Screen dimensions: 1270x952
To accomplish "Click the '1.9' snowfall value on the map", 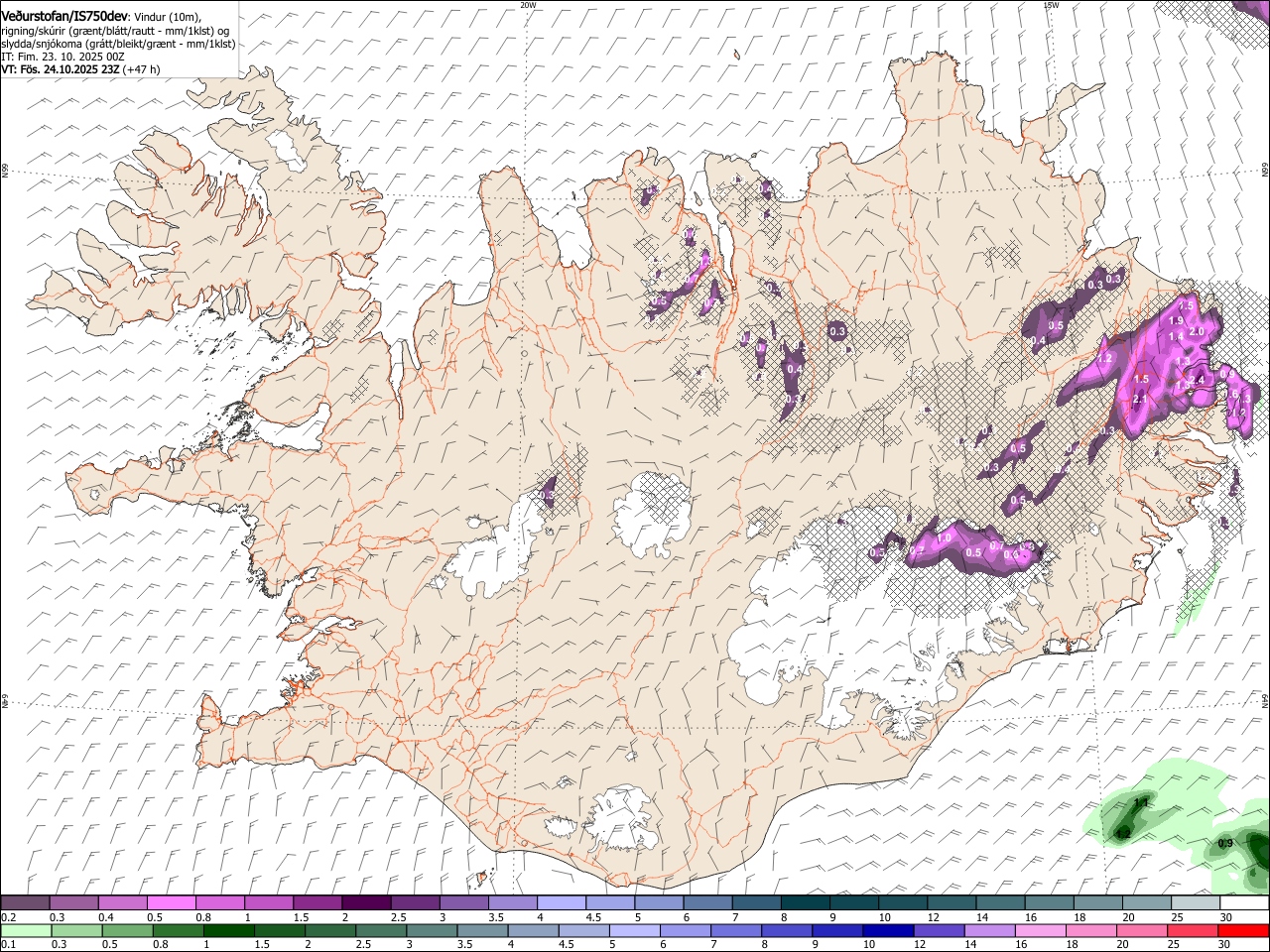I will (1176, 320).
